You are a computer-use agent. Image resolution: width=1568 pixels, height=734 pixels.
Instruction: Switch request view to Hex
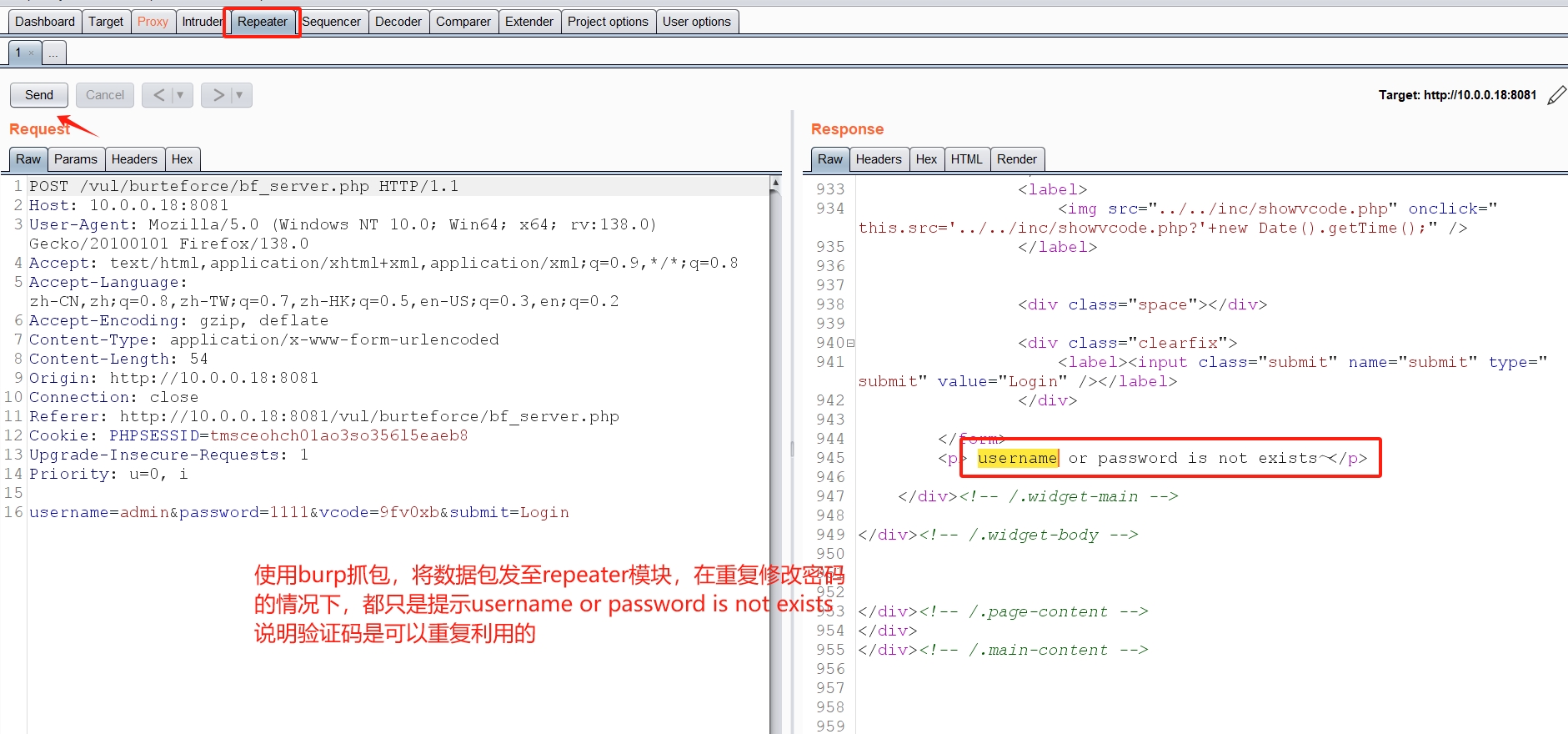coord(183,159)
